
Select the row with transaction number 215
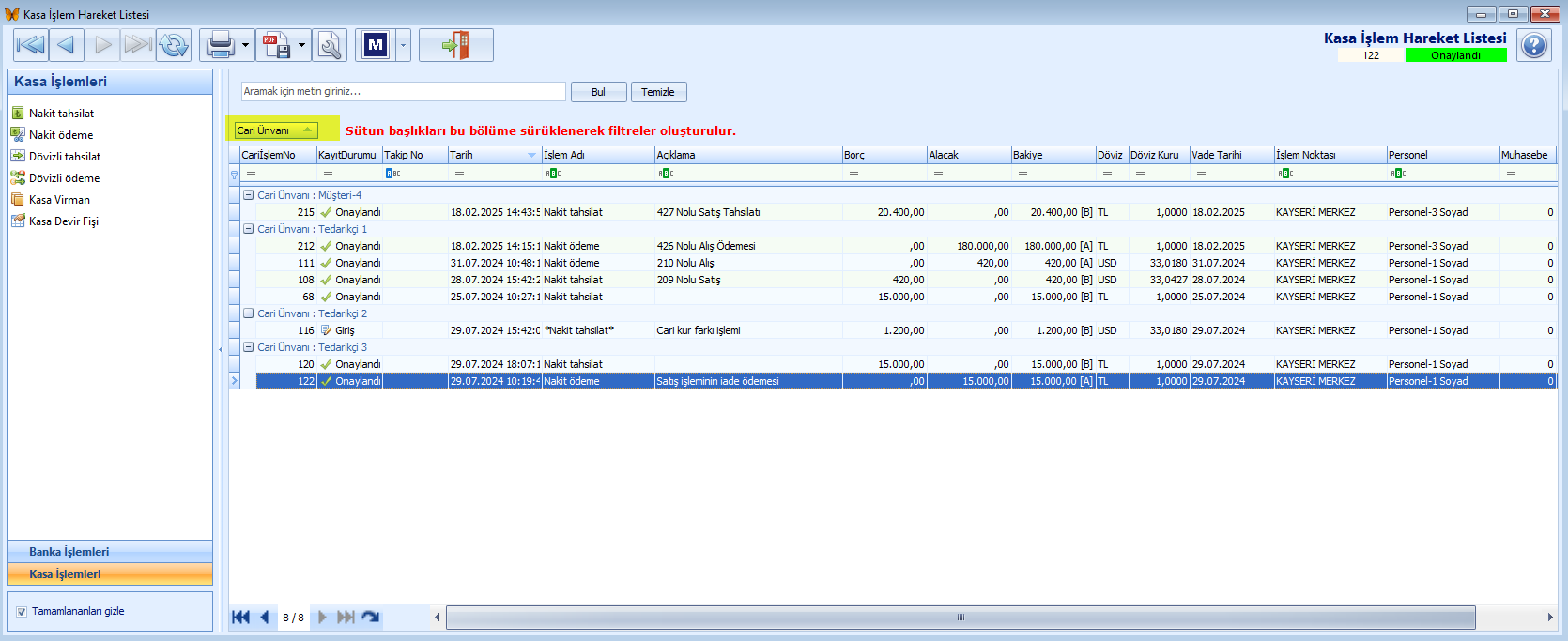coord(906,212)
